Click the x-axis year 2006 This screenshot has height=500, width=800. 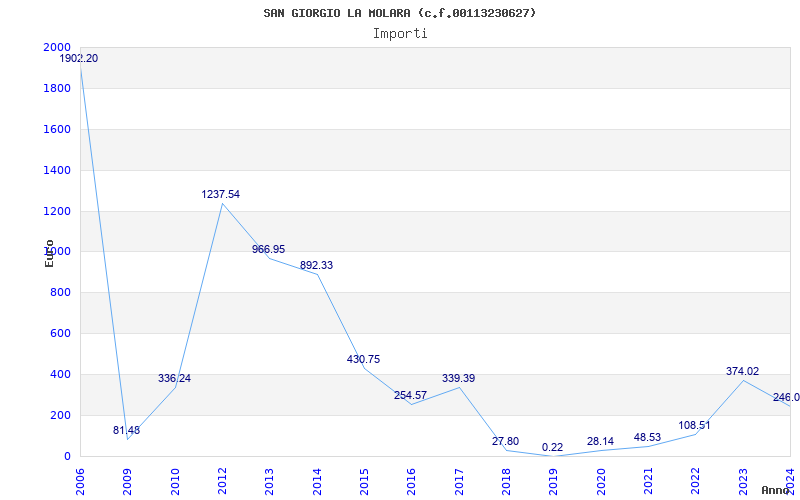point(80,482)
